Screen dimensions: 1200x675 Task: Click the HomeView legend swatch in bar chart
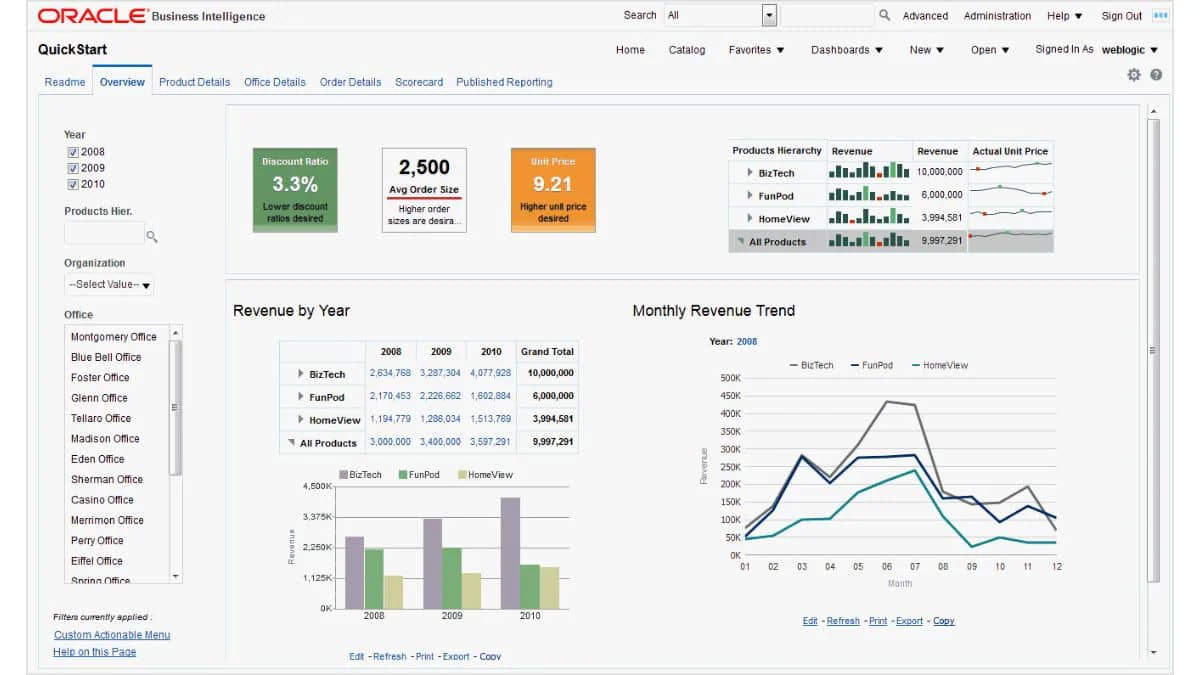tap(462, 475)
